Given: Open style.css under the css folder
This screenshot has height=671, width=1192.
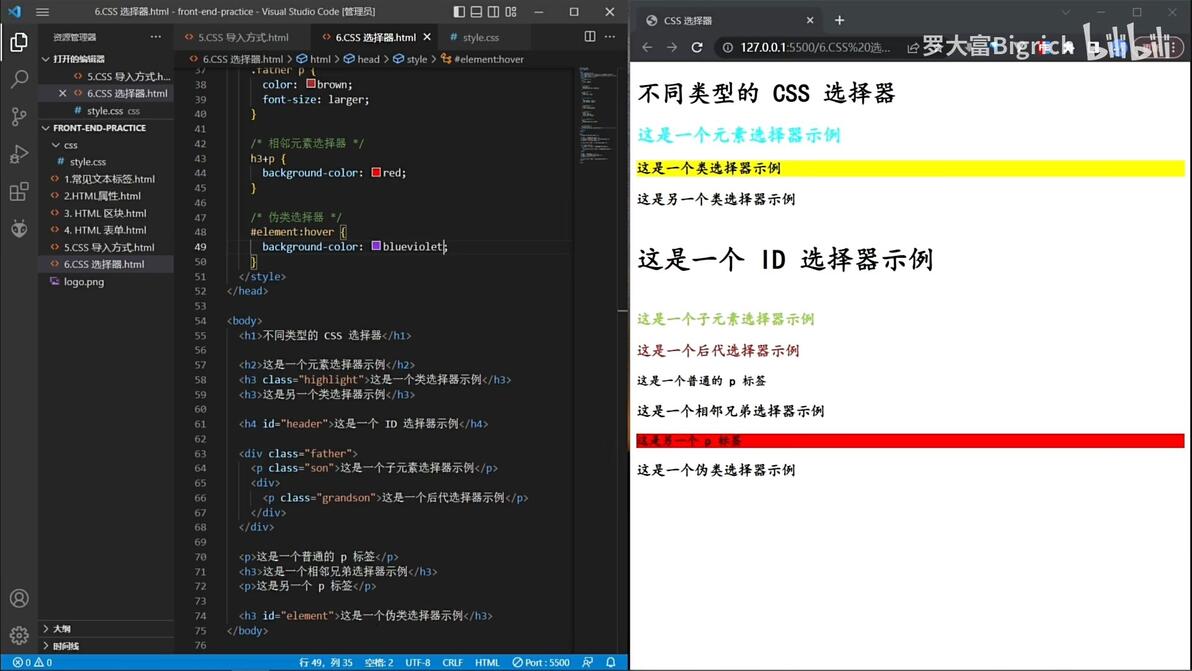Looking at the screenshot, I should (87, 161).
